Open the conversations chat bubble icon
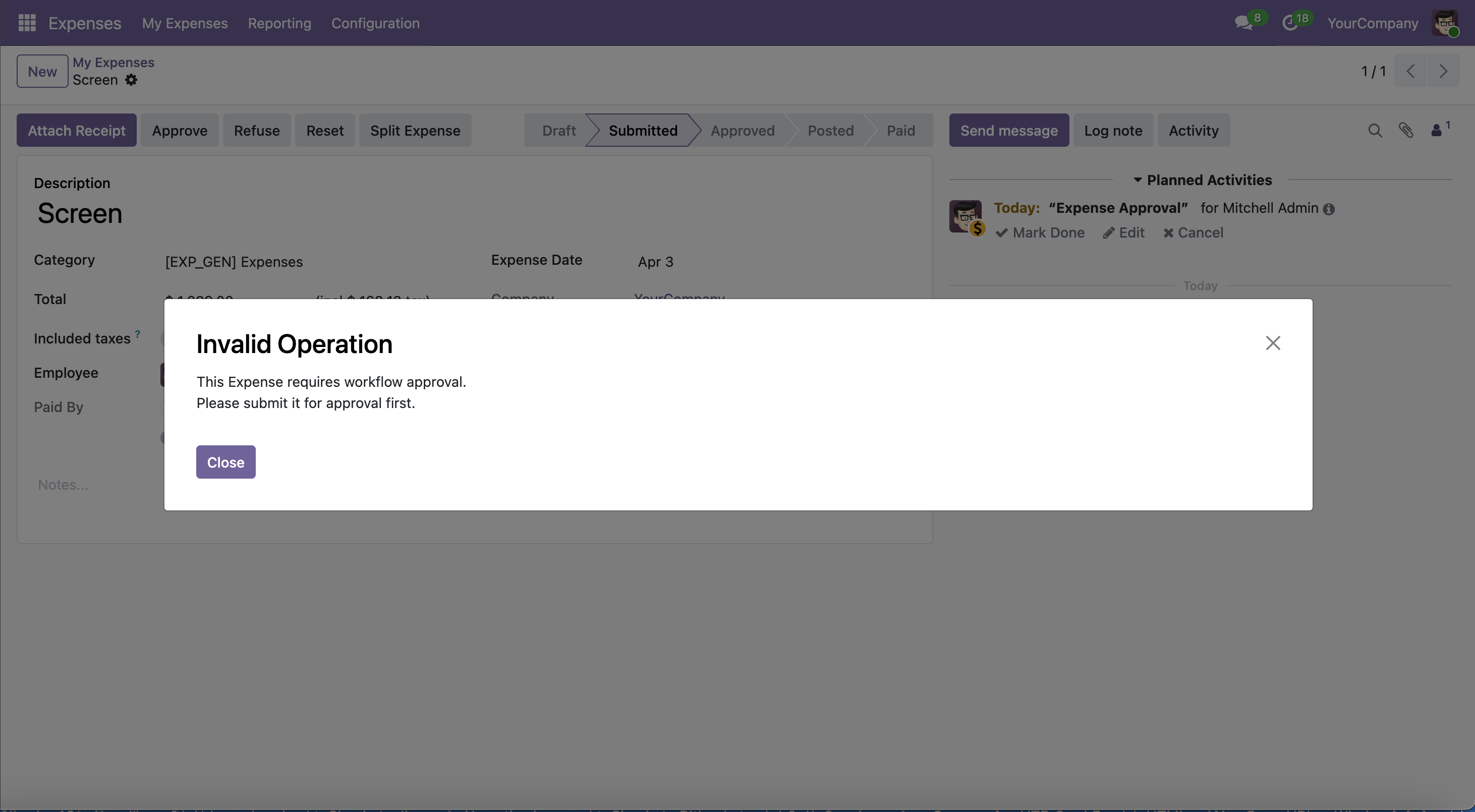This screenshot has height=812, width=1475. (x=1243, y=23)
